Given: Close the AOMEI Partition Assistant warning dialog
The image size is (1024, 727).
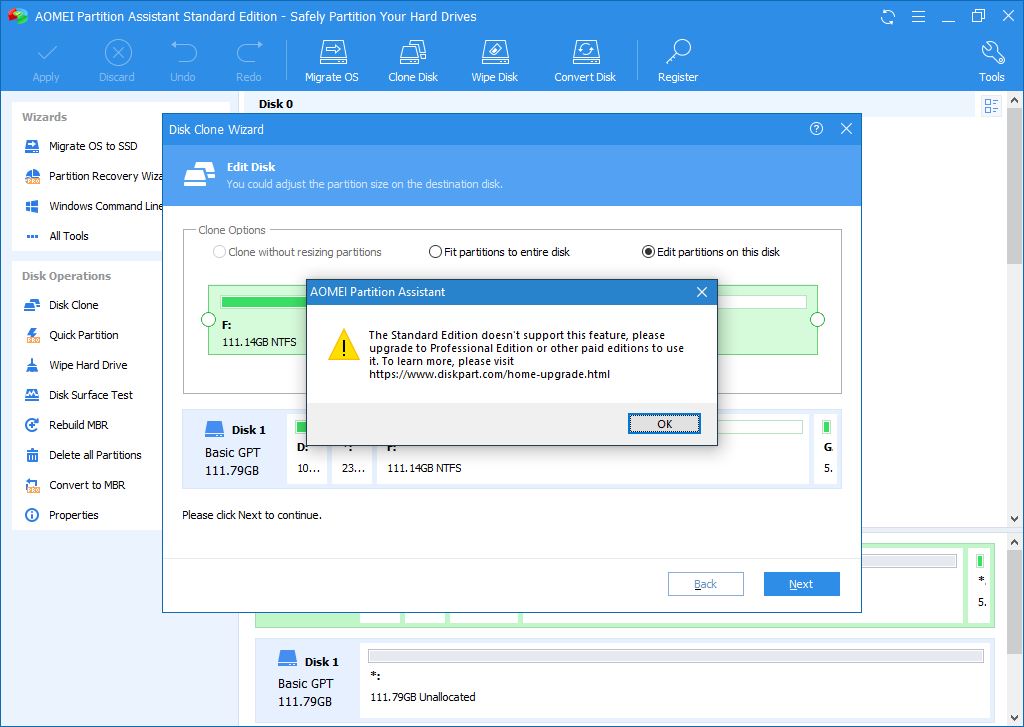Looking at the screenshot, I should click(x=702, y=292).
